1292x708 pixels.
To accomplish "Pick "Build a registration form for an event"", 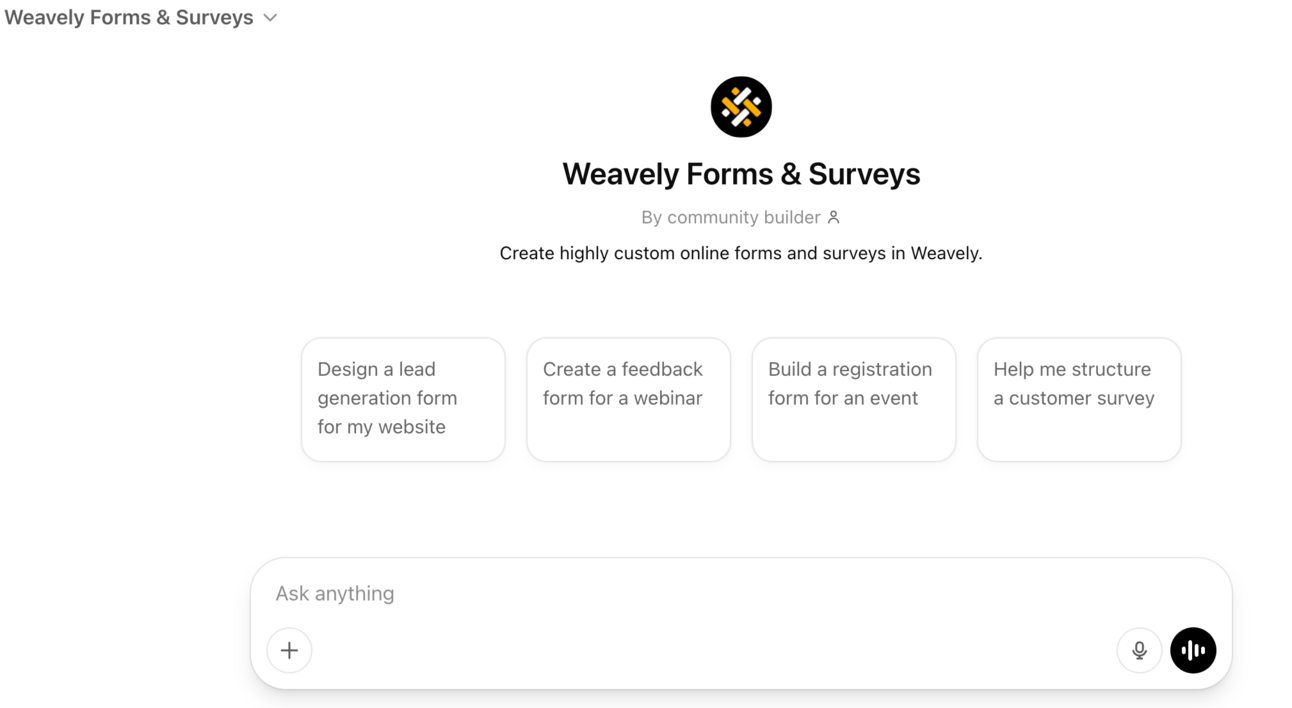I will 853,399.
